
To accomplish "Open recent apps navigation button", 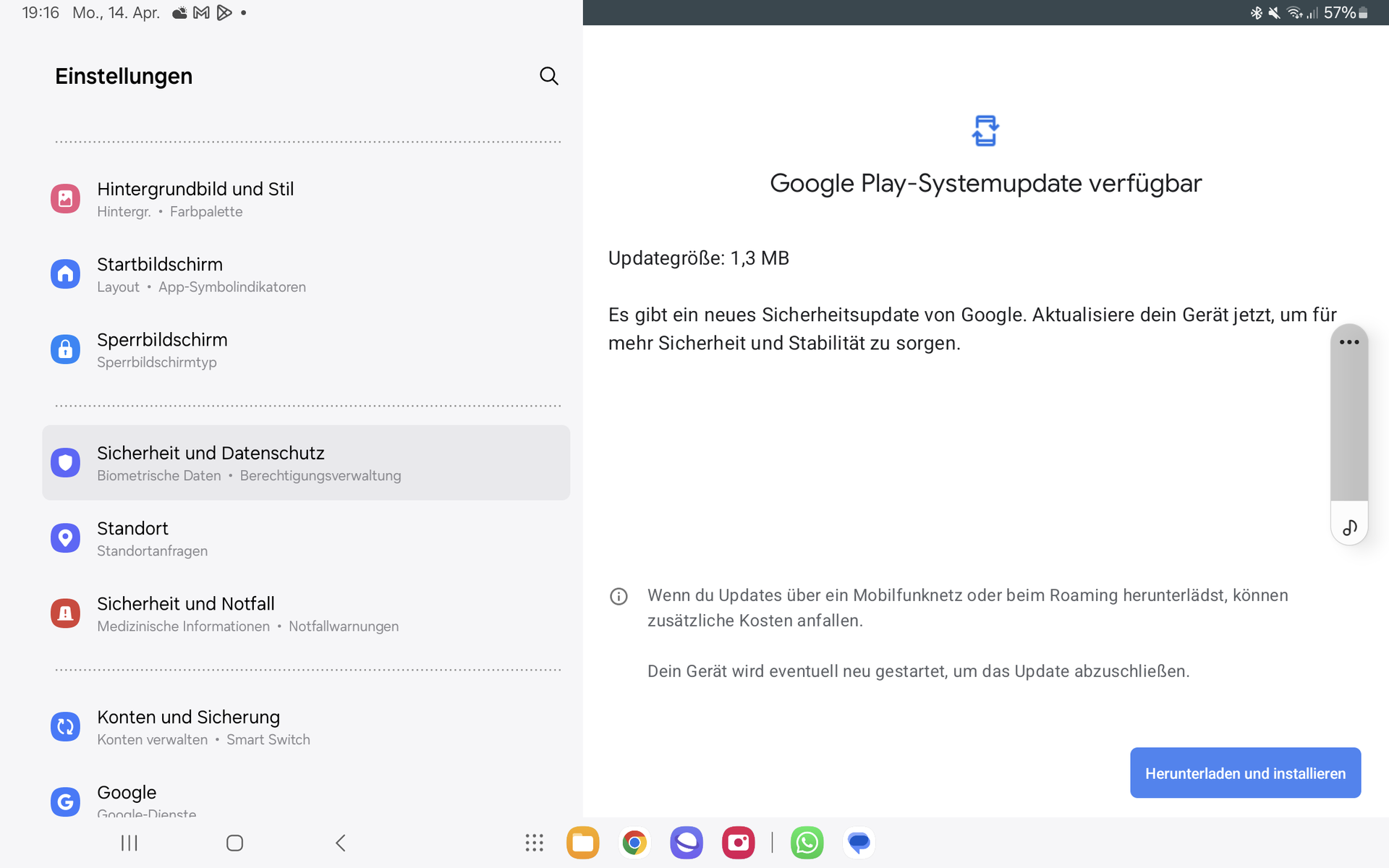I will (x=129, y=843).
